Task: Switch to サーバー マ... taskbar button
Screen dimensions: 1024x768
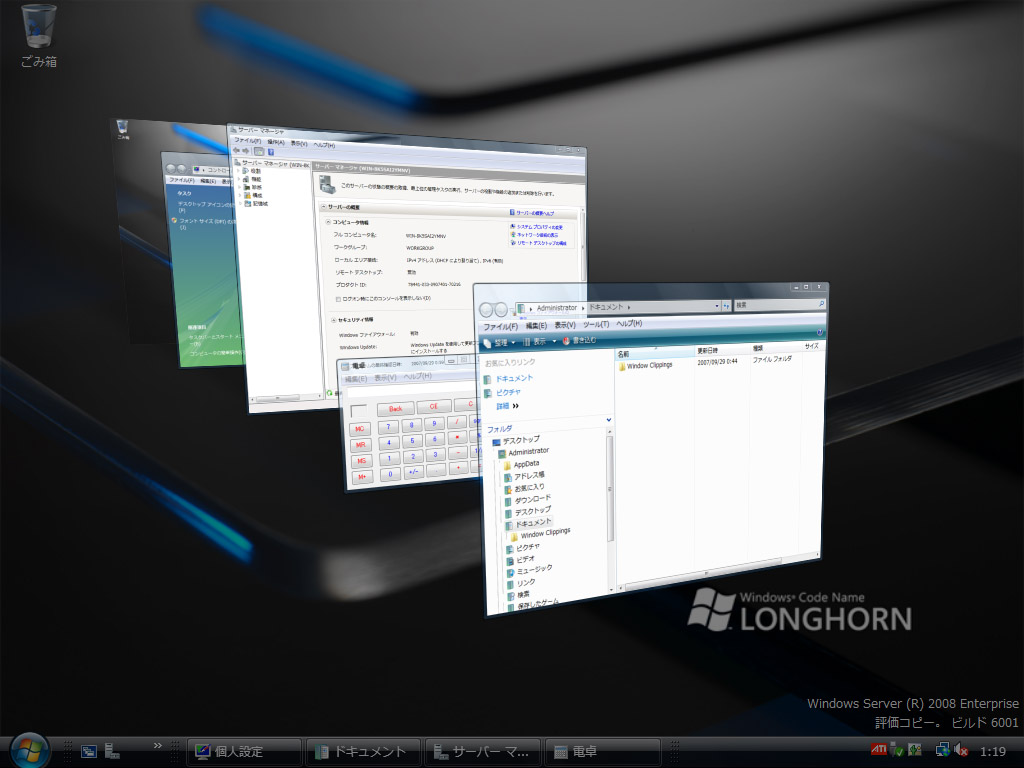Action: pos(482,752)
